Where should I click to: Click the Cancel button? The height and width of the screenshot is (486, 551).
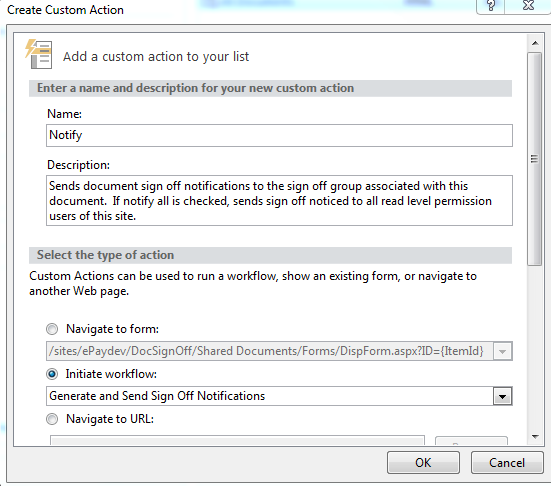tap(507, 462)
